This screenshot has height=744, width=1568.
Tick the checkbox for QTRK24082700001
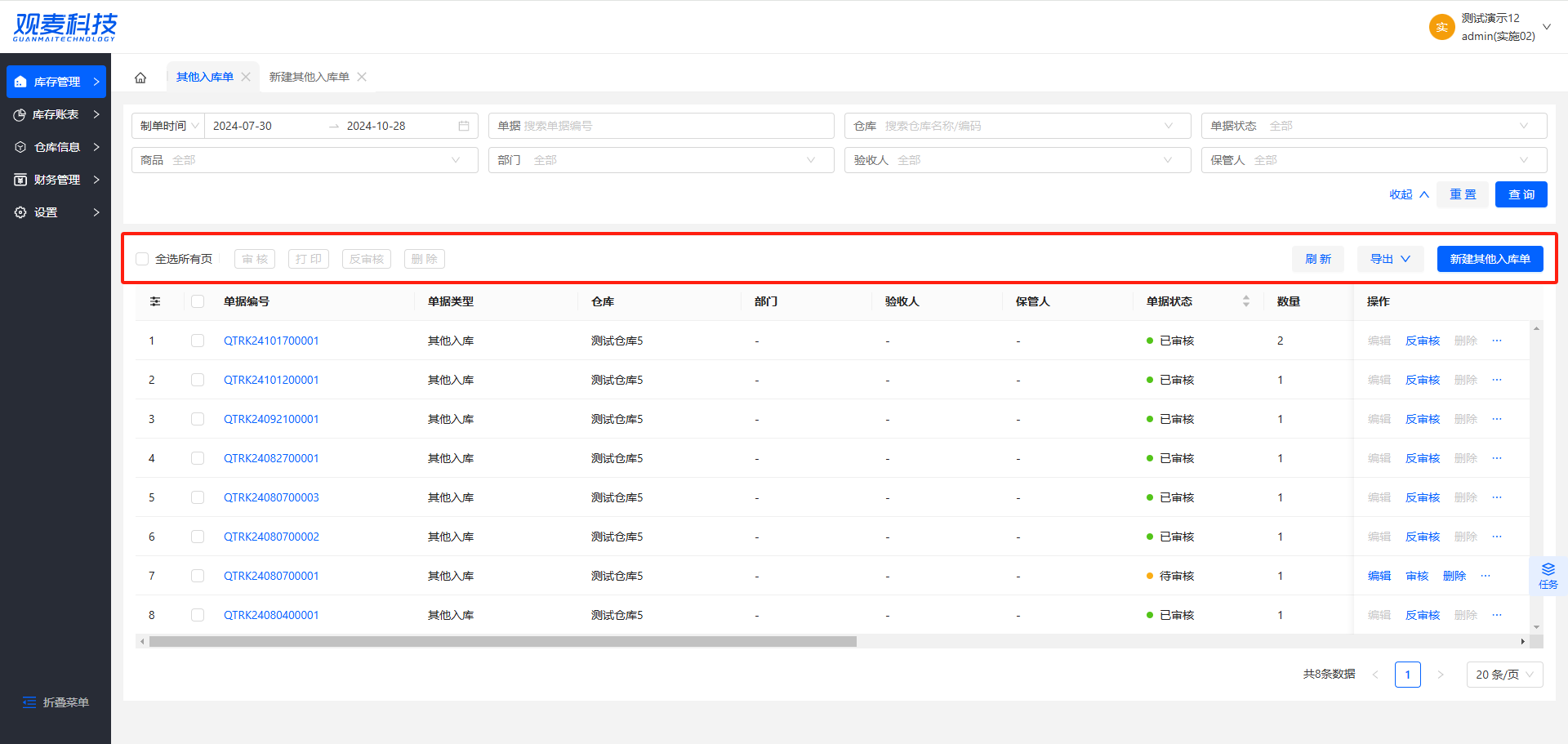pos(198,458)
